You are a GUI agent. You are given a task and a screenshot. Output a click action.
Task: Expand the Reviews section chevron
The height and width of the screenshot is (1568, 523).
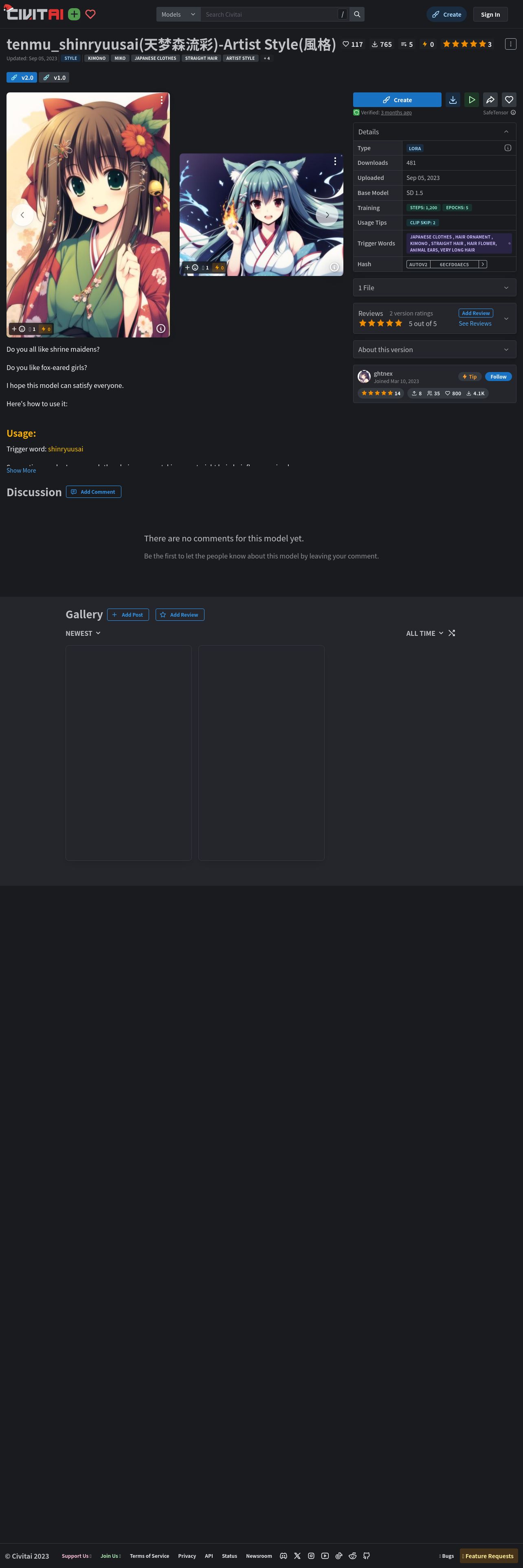506,318
